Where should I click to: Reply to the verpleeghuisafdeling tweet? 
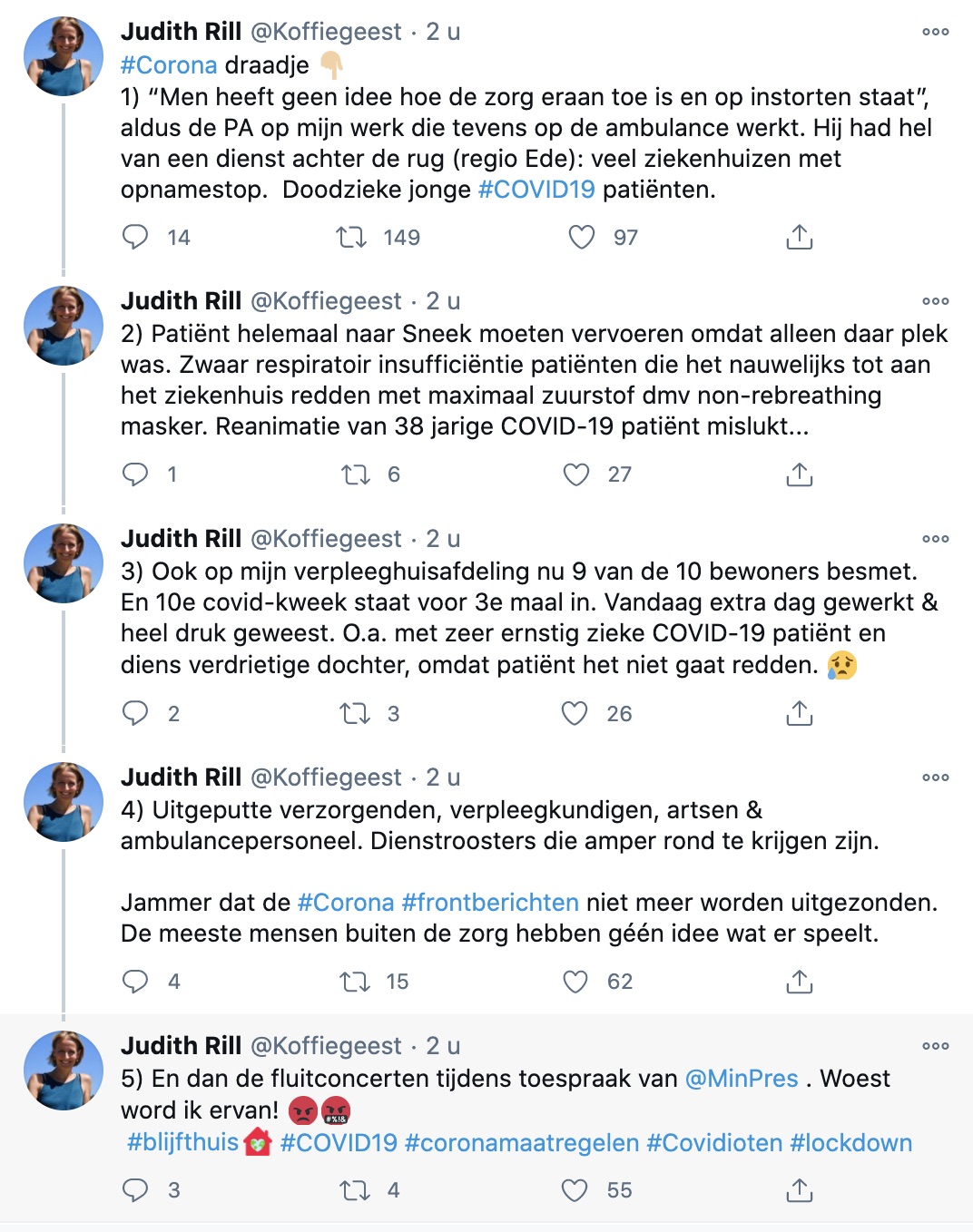point(135,713)
